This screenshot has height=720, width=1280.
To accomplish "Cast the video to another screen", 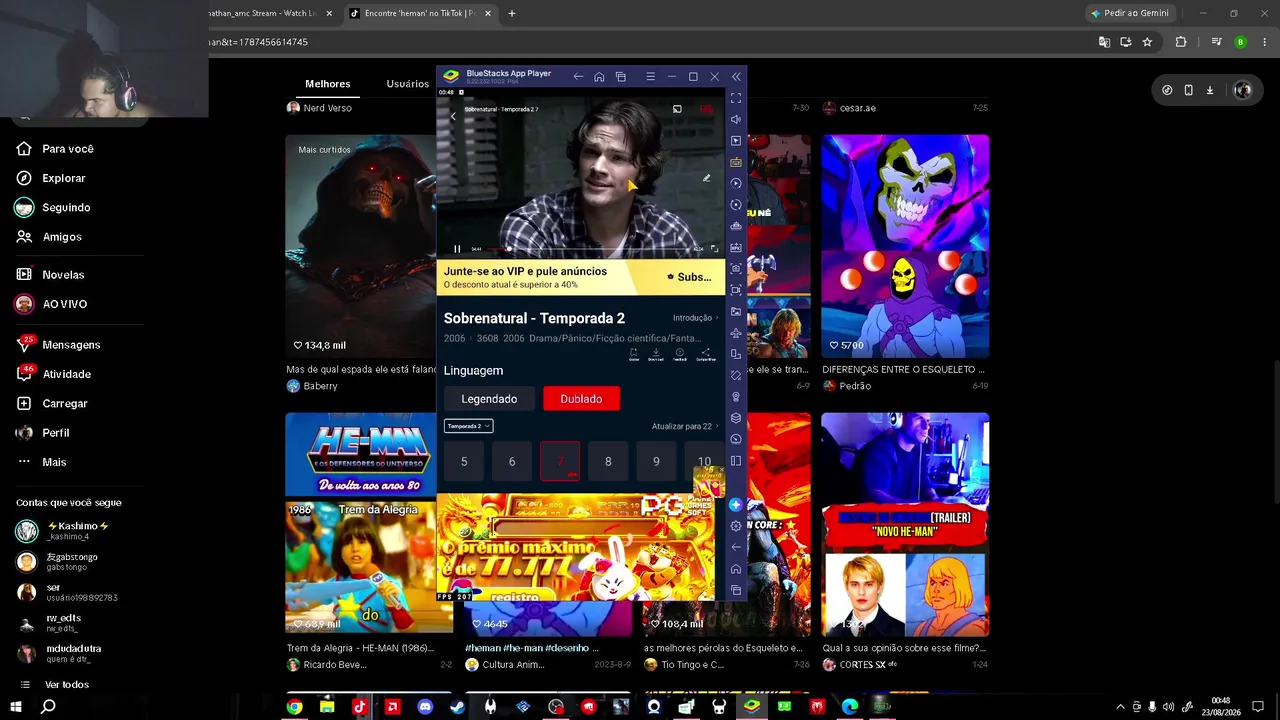I will pos(677,109).
